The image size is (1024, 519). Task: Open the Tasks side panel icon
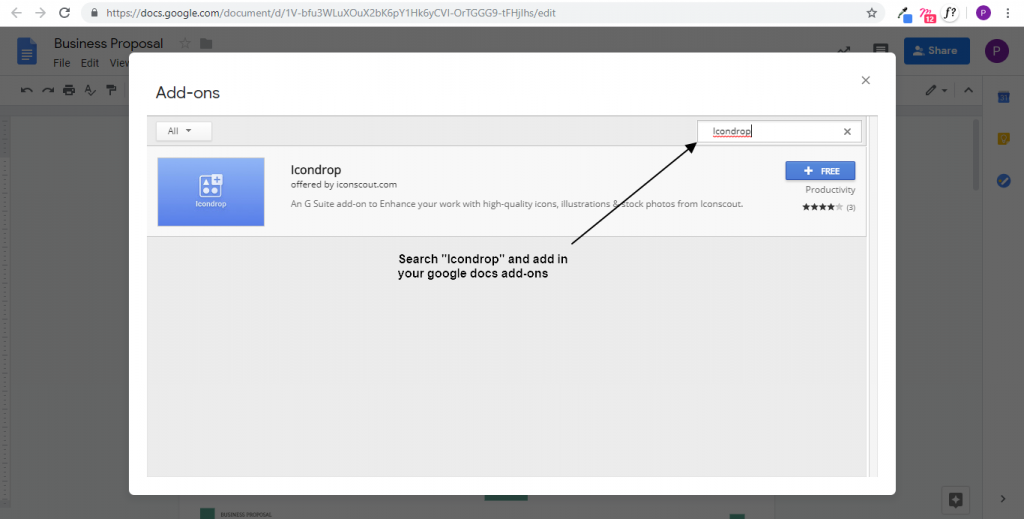(x=1004, y=181)
